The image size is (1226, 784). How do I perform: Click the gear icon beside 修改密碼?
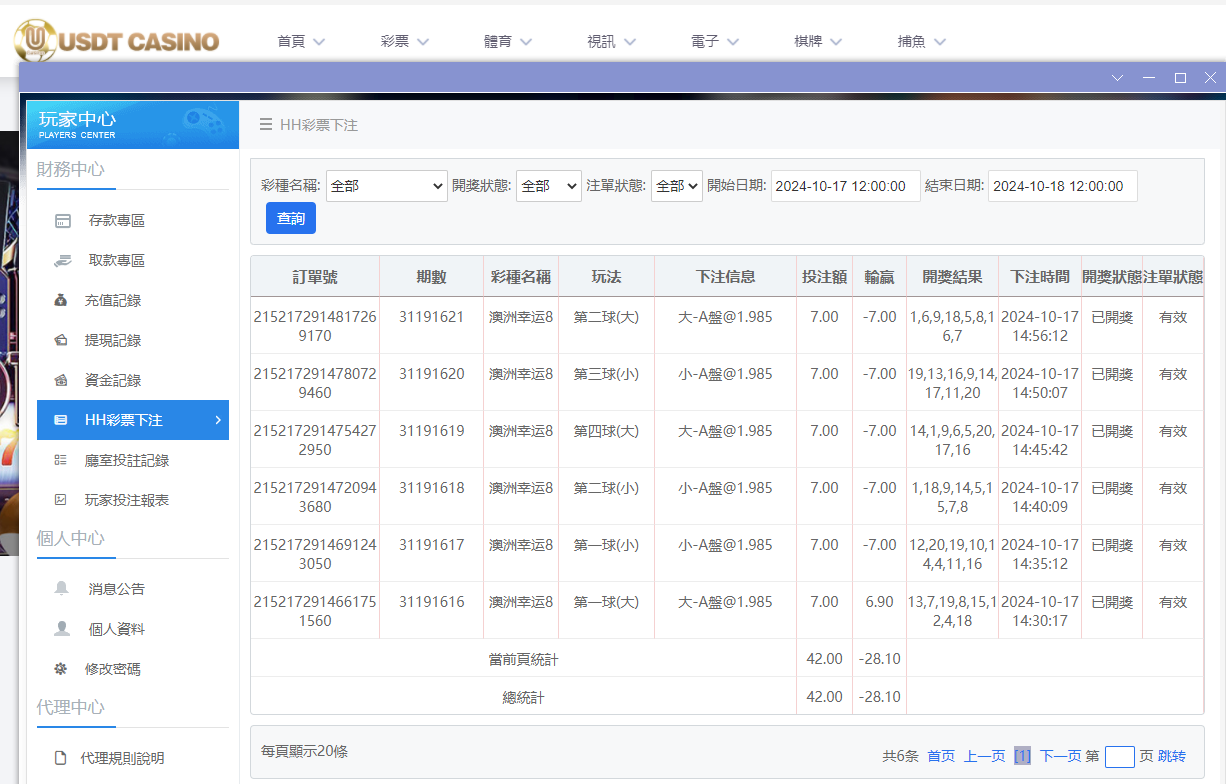pos(62,668)
